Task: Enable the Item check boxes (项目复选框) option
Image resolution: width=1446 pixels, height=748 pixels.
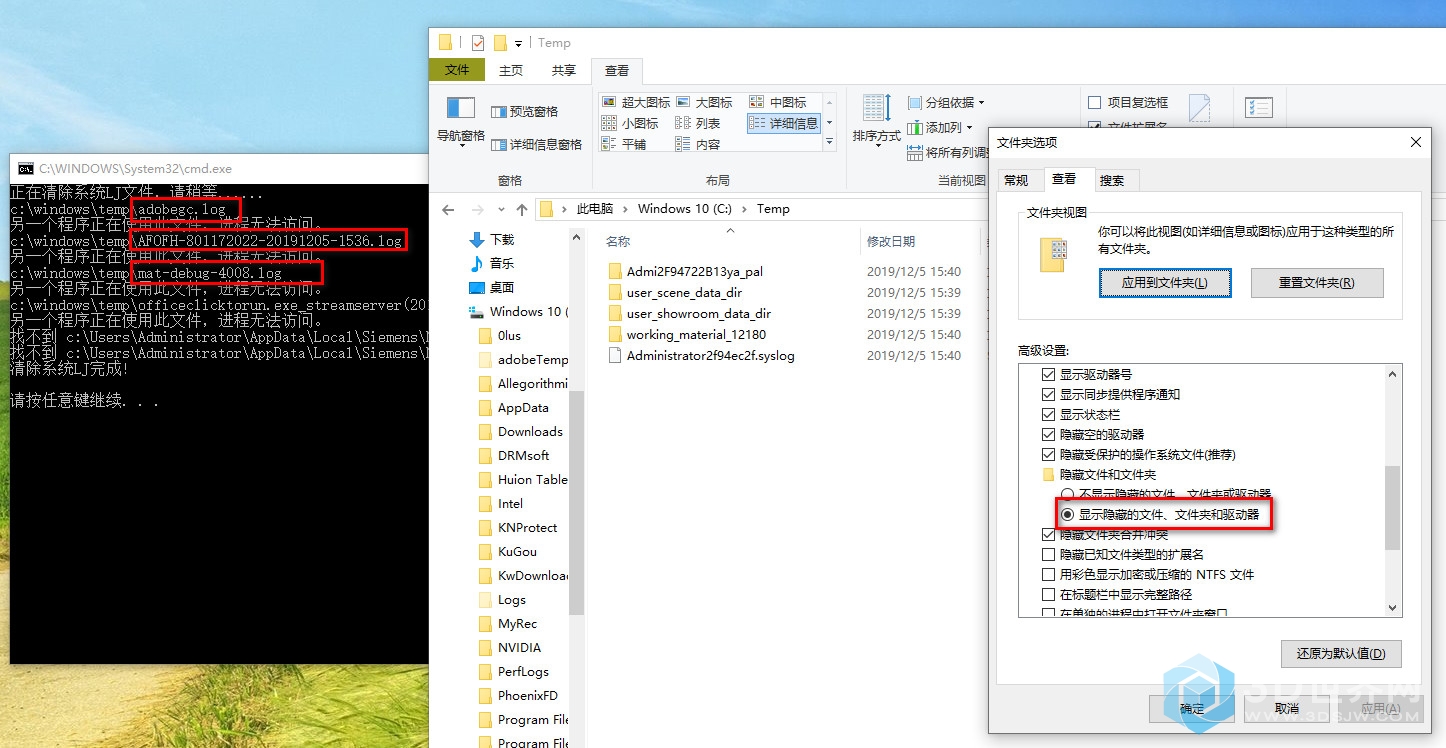Action: coord(1094,102)
